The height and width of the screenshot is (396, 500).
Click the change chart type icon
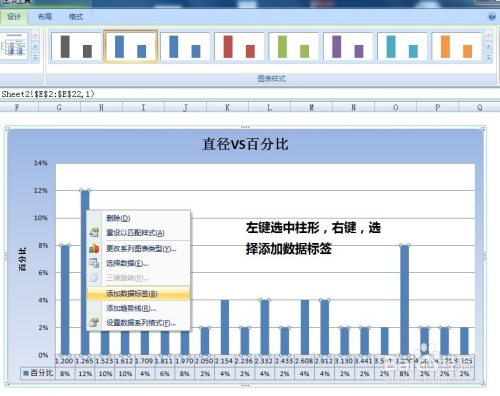(x=94, y=248)
